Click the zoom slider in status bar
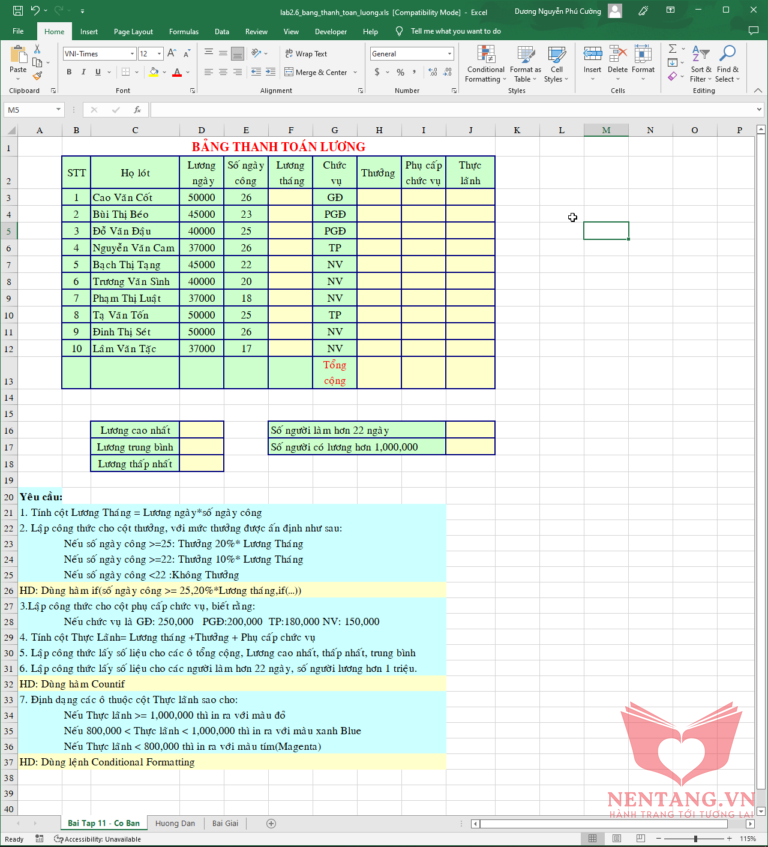Viewport: 768px width, 847px height. tap(695, 839)
